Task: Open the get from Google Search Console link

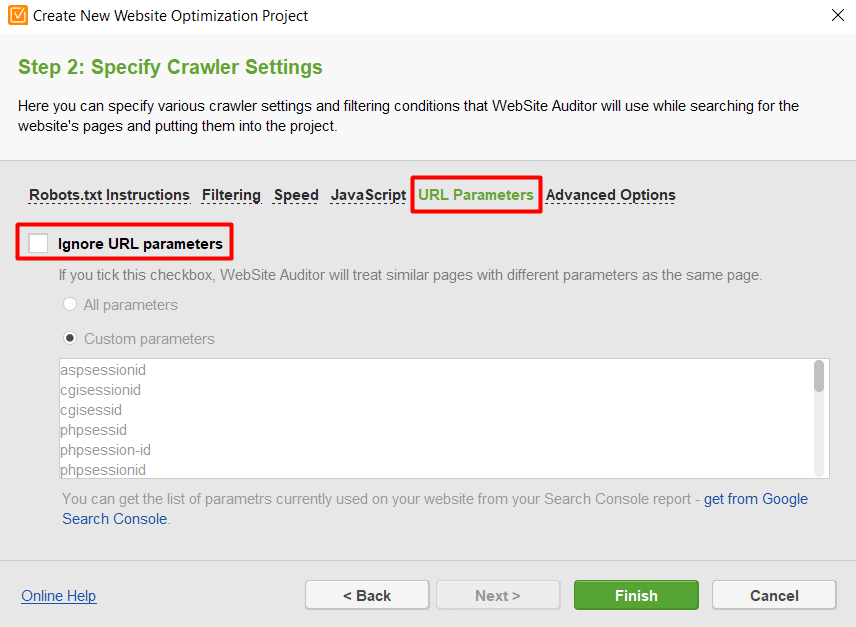Action: click(756, 499)
